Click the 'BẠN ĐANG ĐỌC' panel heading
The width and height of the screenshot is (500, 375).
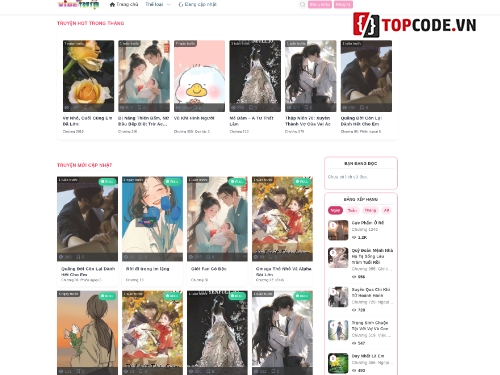pyautogui.click(x=361, y=164)
